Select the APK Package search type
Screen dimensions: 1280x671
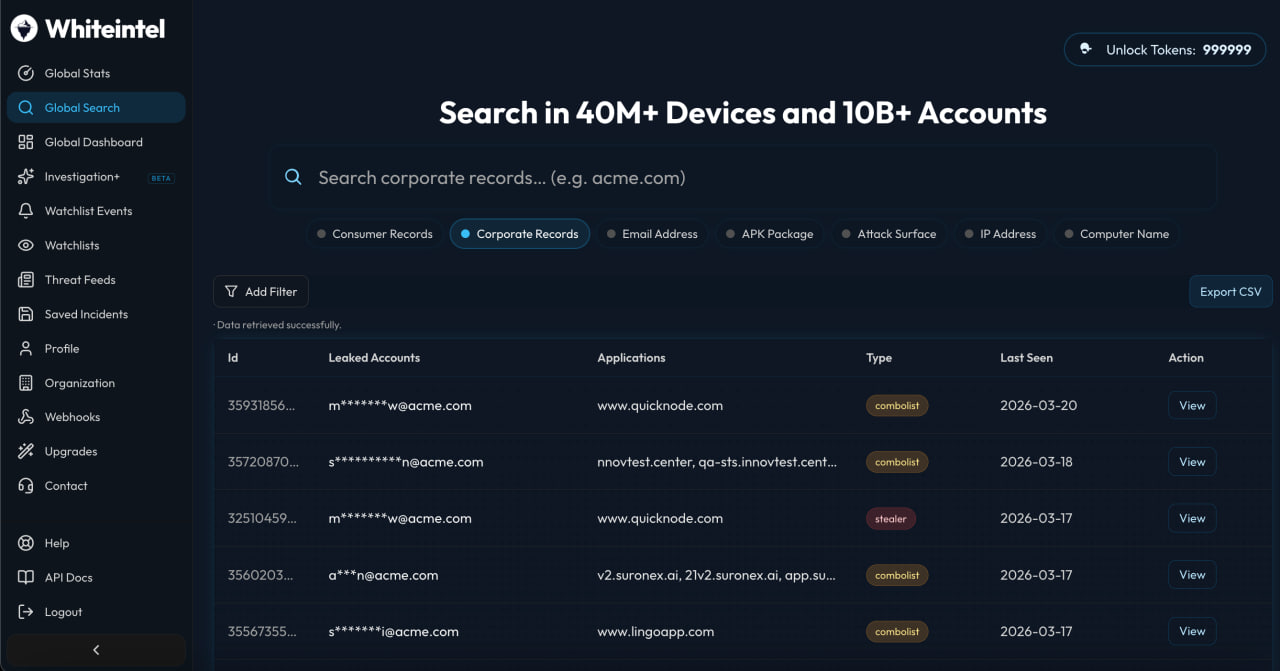[x=770, y=234]
